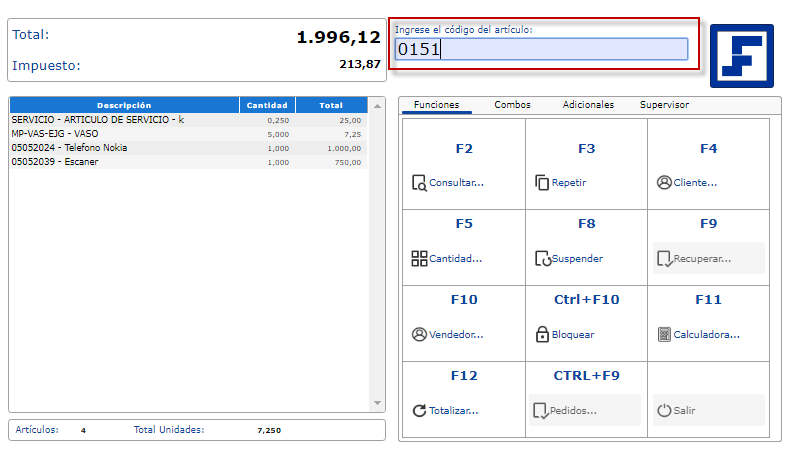Open the Combos tab
Viewport: 806px width, 473px height.
(512, 104)
